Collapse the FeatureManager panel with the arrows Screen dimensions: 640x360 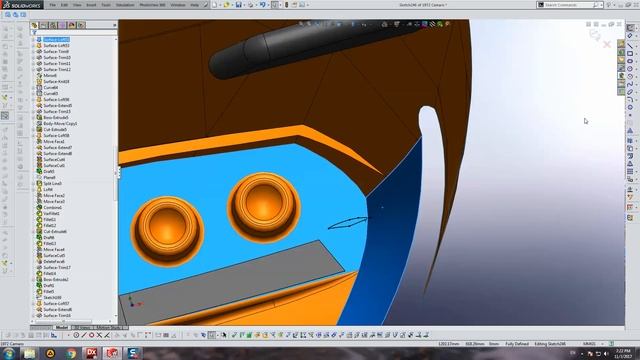pos(114,25)
